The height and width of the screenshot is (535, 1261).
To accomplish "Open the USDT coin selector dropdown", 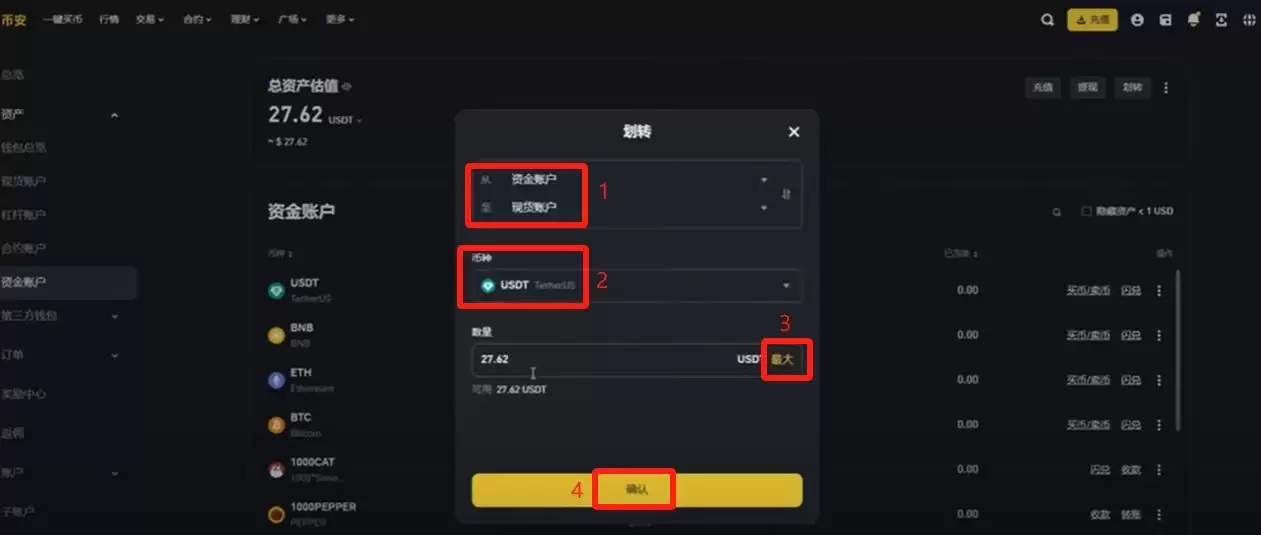I will point(637,285).
